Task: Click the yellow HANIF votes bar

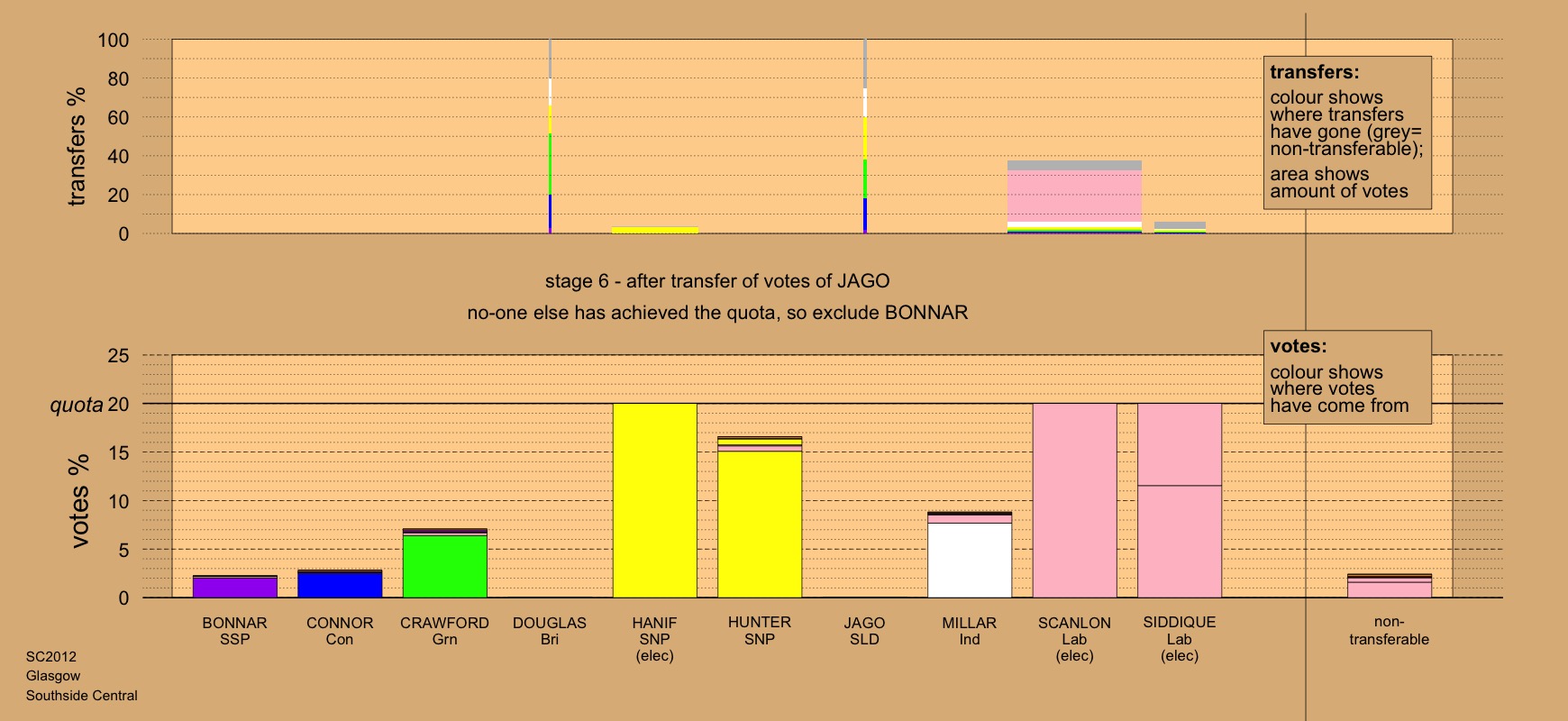Action: pos(654,500)
